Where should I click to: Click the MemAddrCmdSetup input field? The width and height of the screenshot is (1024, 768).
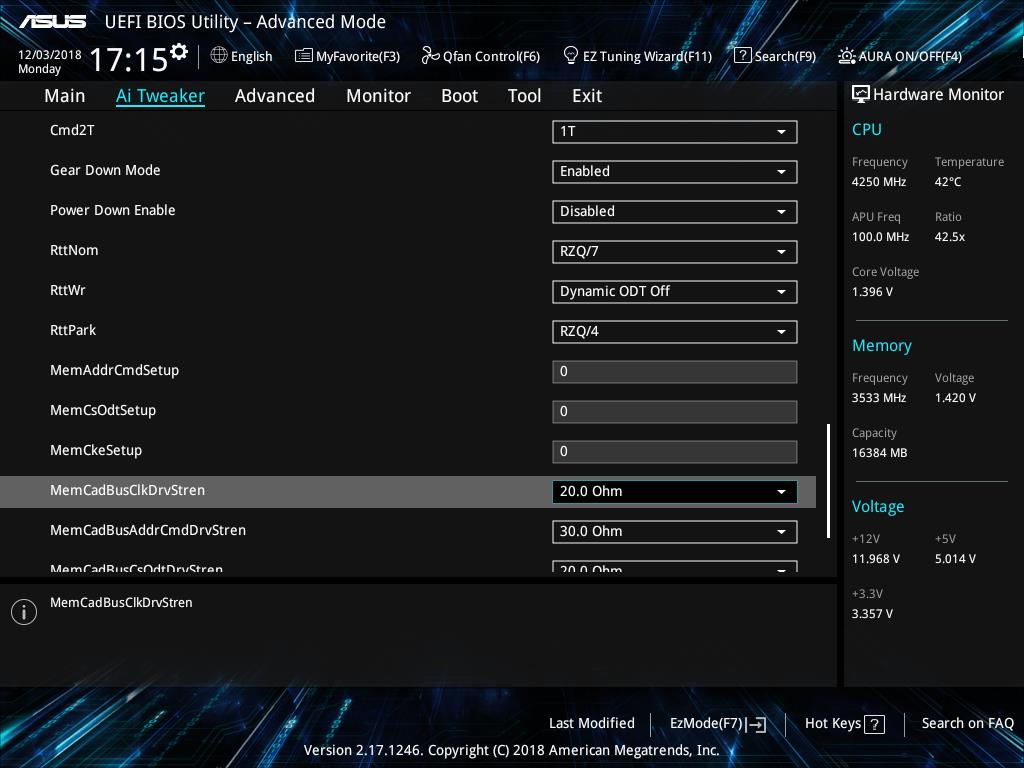675,372
